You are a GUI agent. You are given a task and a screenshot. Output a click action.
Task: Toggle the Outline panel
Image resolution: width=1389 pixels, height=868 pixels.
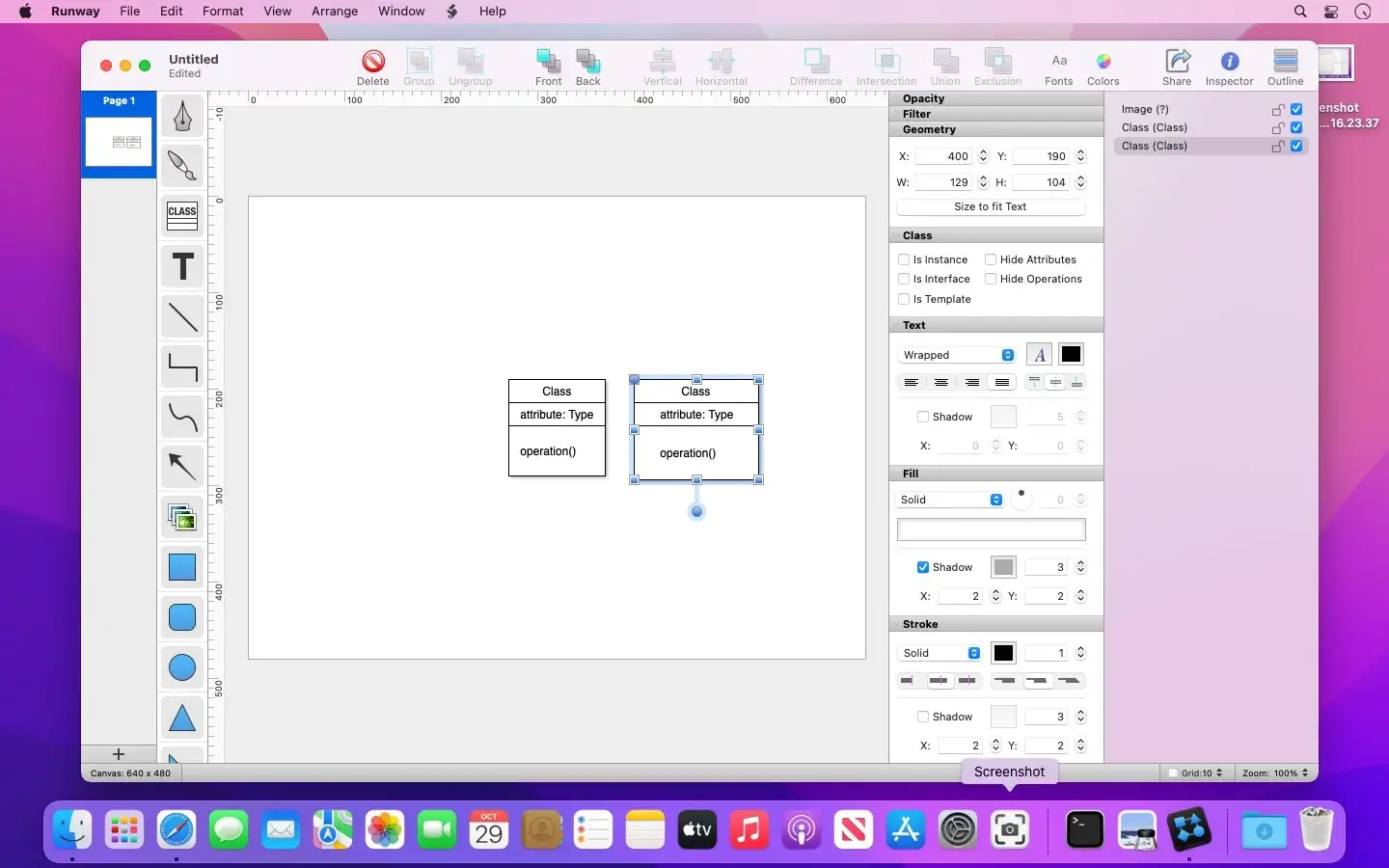[1286, 68]
